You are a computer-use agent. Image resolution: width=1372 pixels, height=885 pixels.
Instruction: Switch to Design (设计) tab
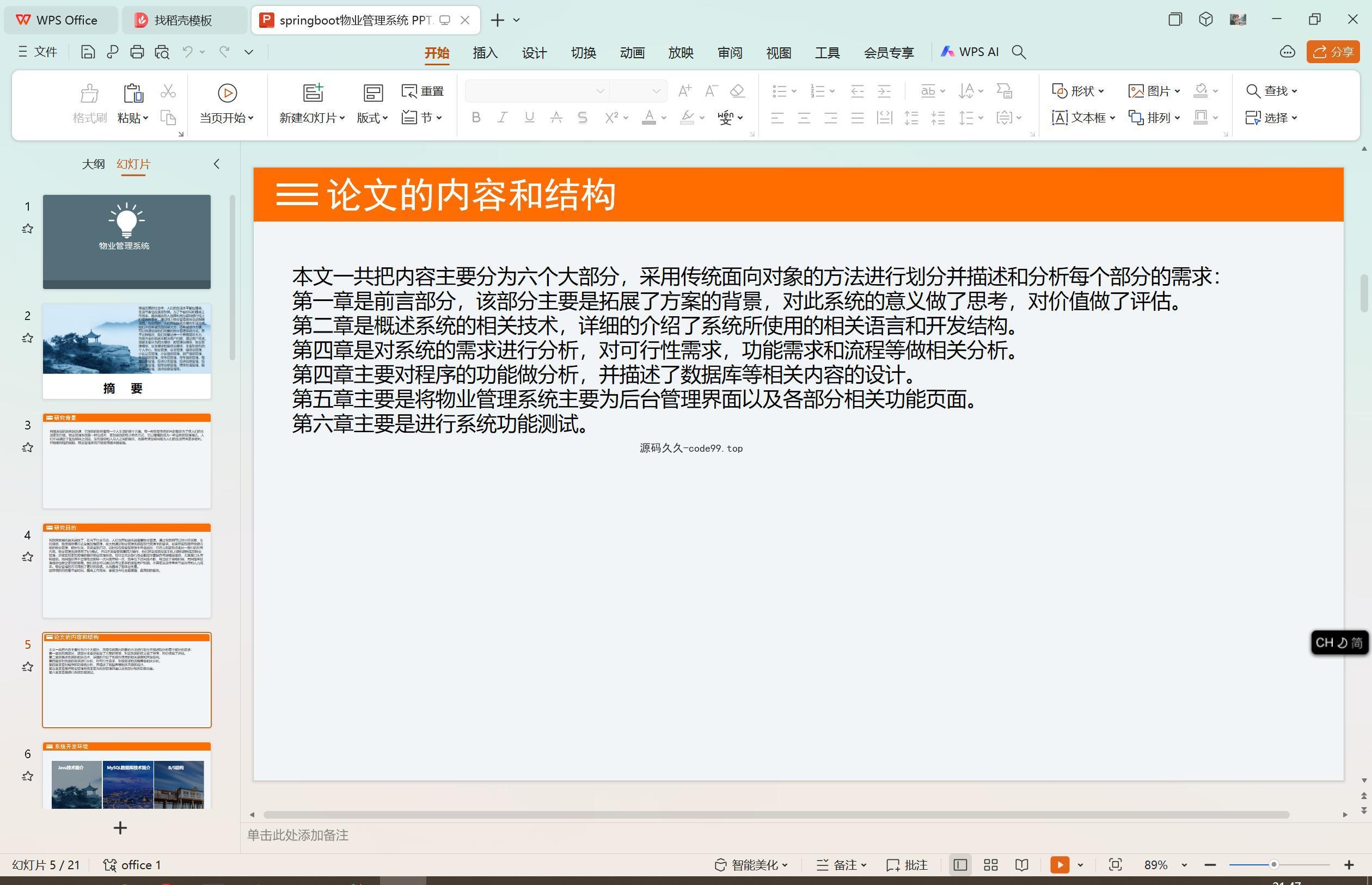tap(534, 53)
